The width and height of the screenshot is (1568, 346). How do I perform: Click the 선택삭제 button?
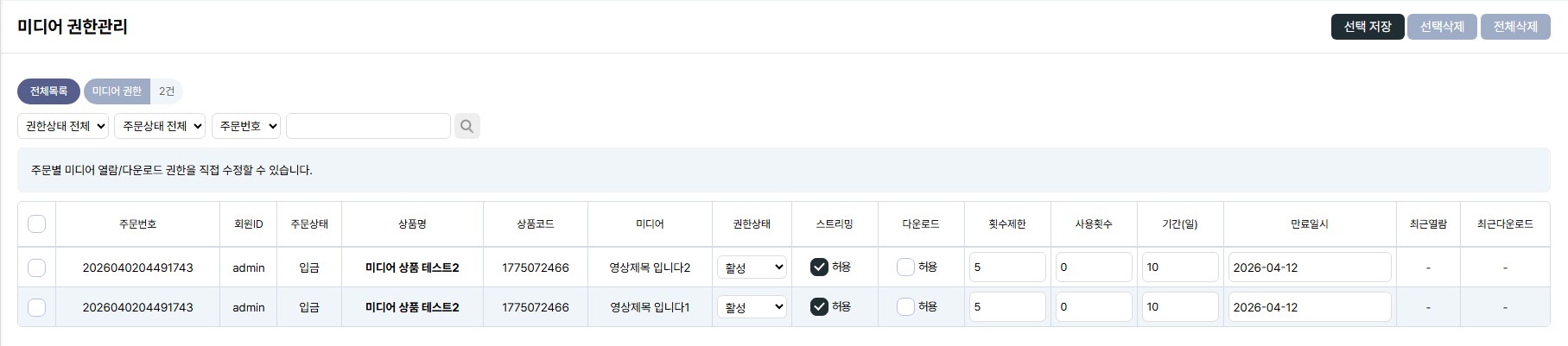[x=1442, y=27]
